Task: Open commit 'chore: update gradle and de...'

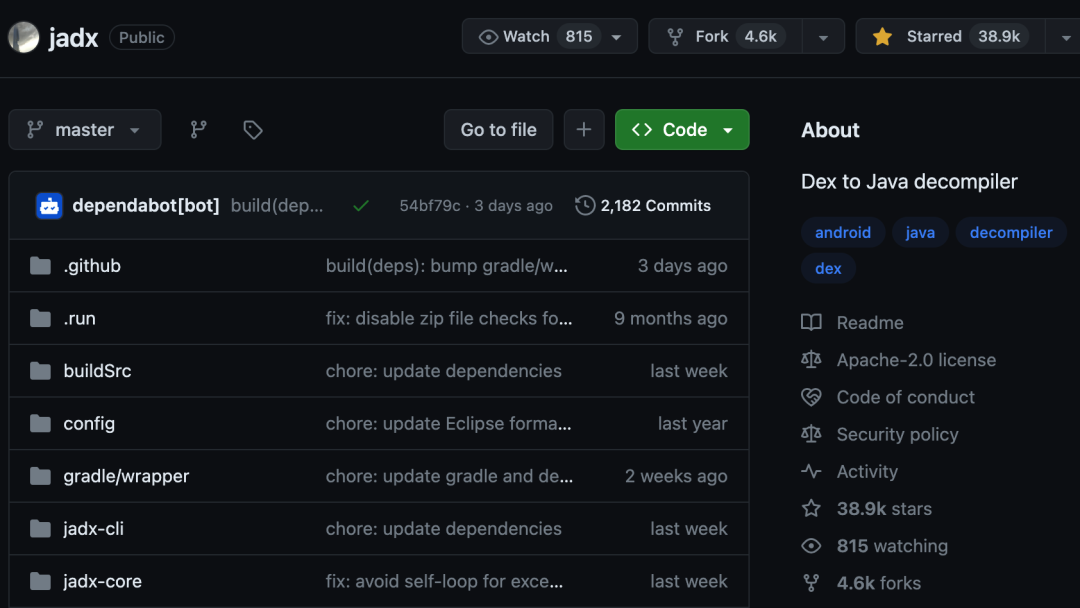Action: coord(449,476)
